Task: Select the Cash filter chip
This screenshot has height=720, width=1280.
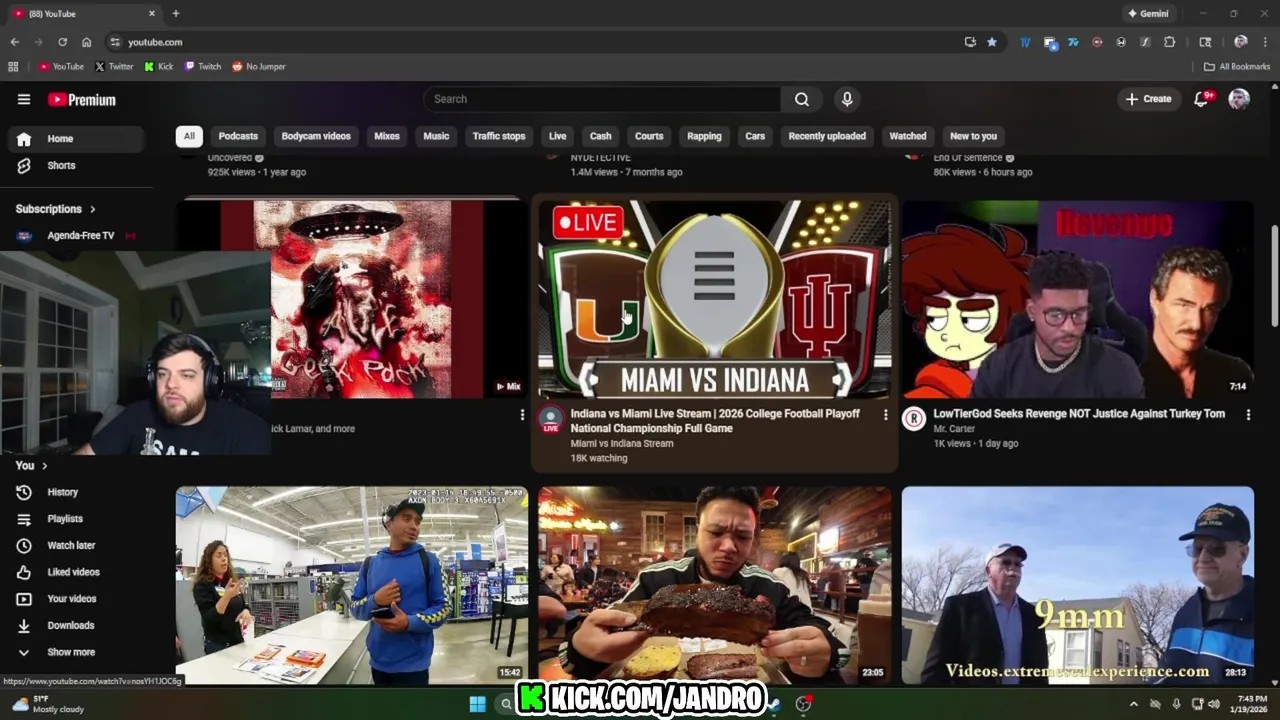Action: [x=601, y=136]
